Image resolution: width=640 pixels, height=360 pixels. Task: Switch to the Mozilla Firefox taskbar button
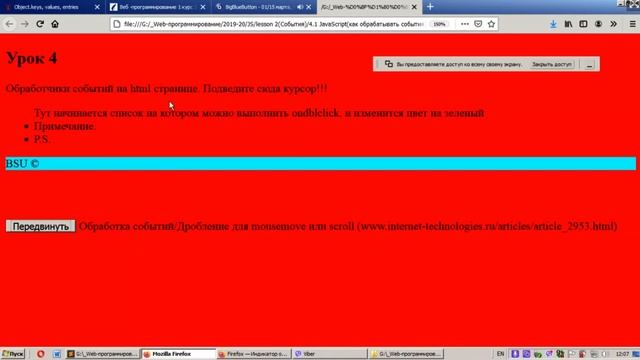(x=178, y=354)
